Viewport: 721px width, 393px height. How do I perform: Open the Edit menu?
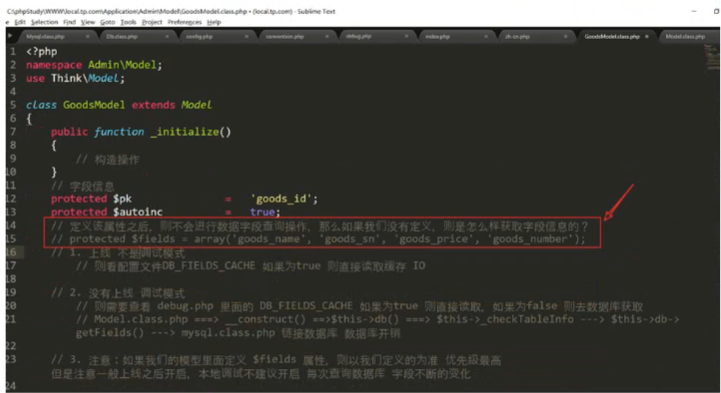pos(20,22)
